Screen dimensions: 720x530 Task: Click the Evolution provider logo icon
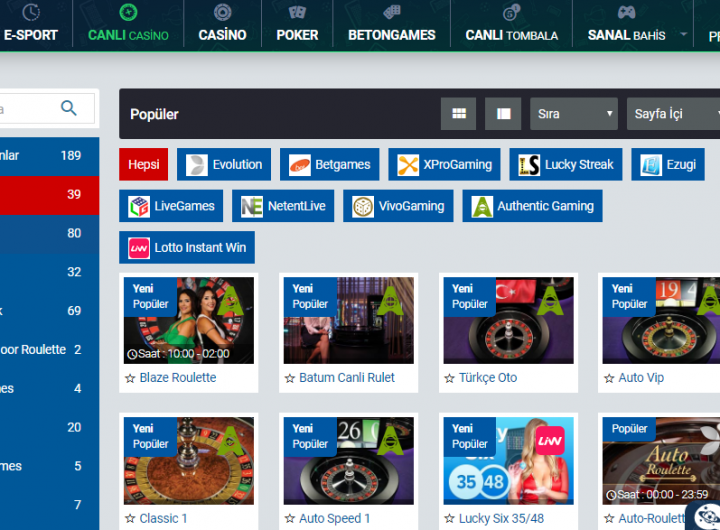[x=197, y=165]
